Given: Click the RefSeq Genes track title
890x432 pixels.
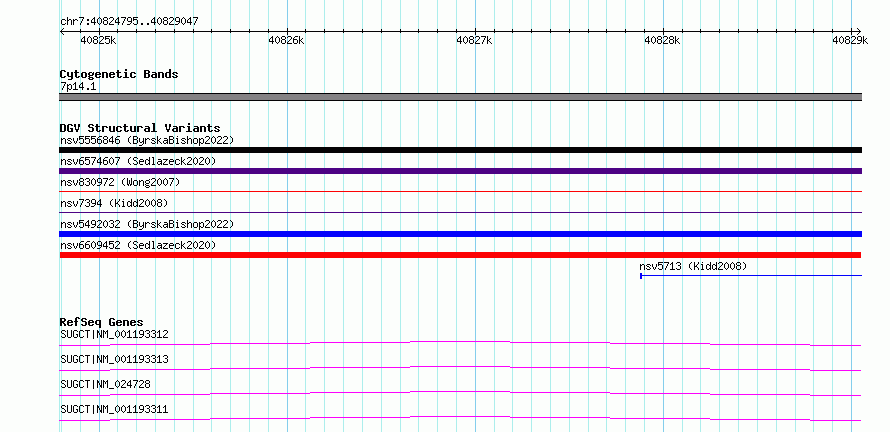Looking at the screenshot, I should [102, 322].
